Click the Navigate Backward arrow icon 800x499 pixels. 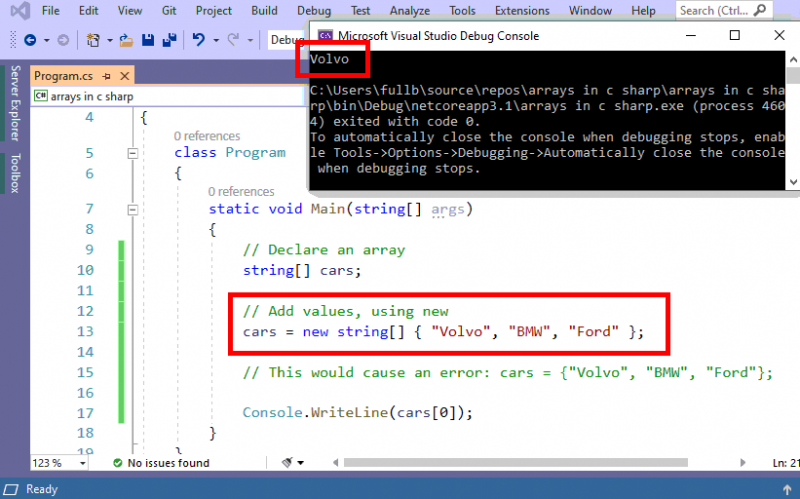click(x=29, y=40)
